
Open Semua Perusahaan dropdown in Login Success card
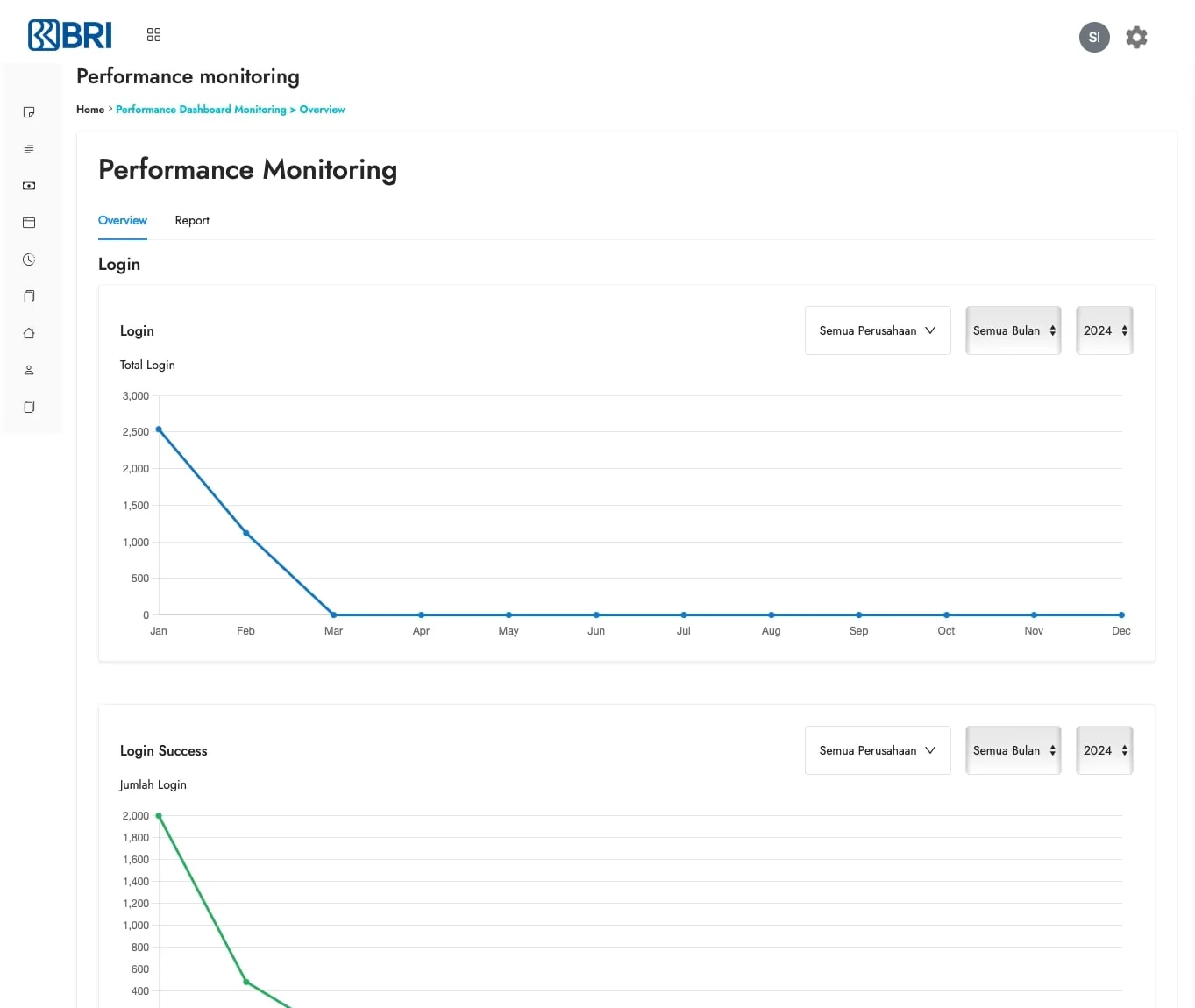click(878, 750)
